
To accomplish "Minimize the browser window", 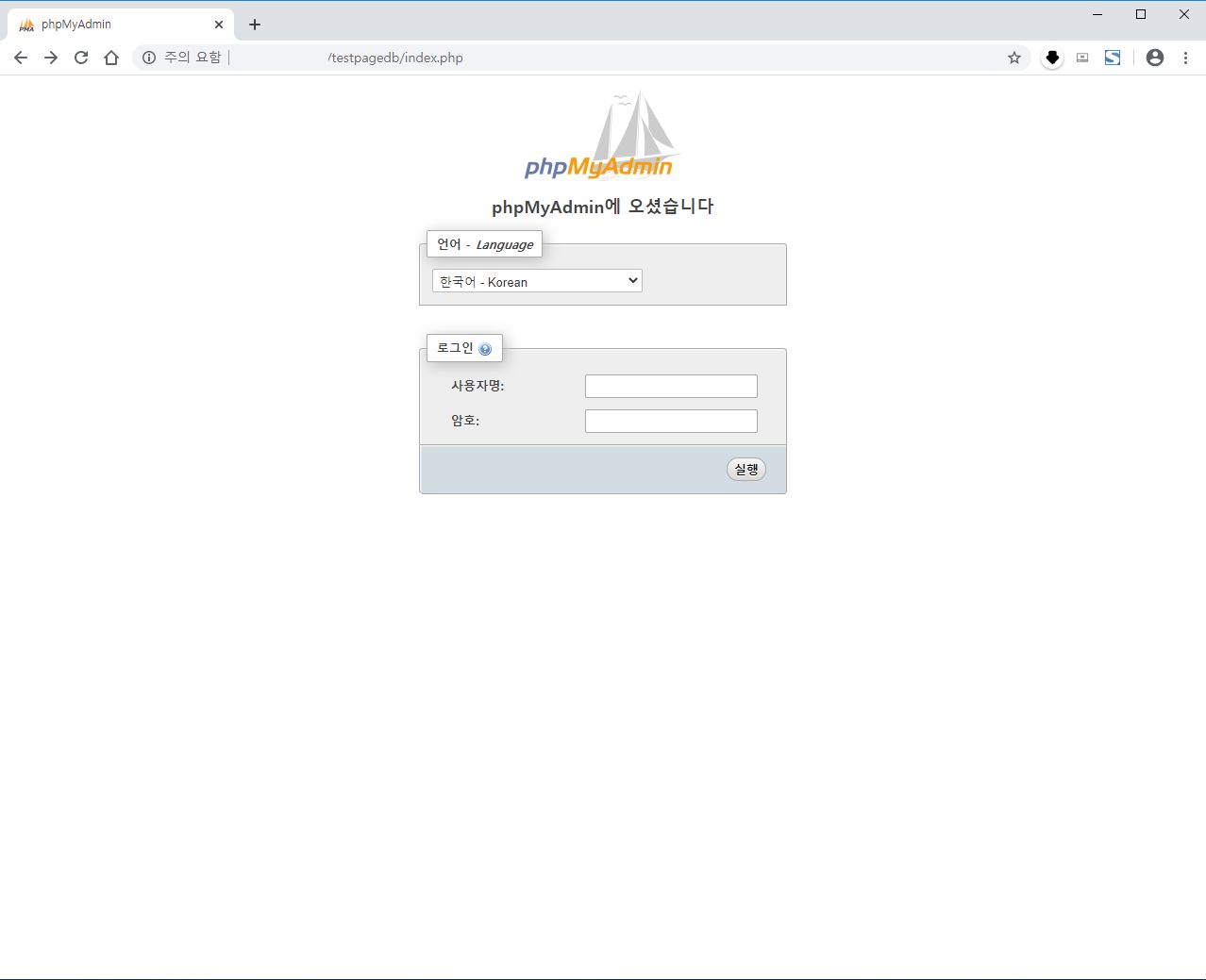I will pyautogui.click(x=1097, y=14).
